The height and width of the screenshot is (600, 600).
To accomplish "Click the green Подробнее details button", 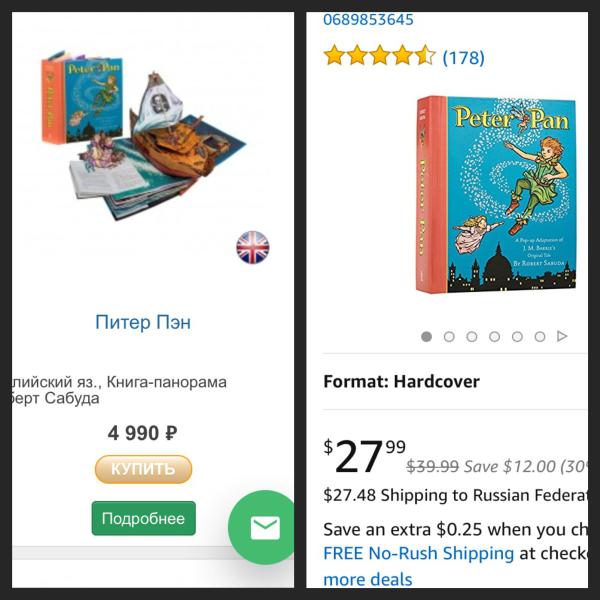I will pyautogui.click(x=143, y=518).
